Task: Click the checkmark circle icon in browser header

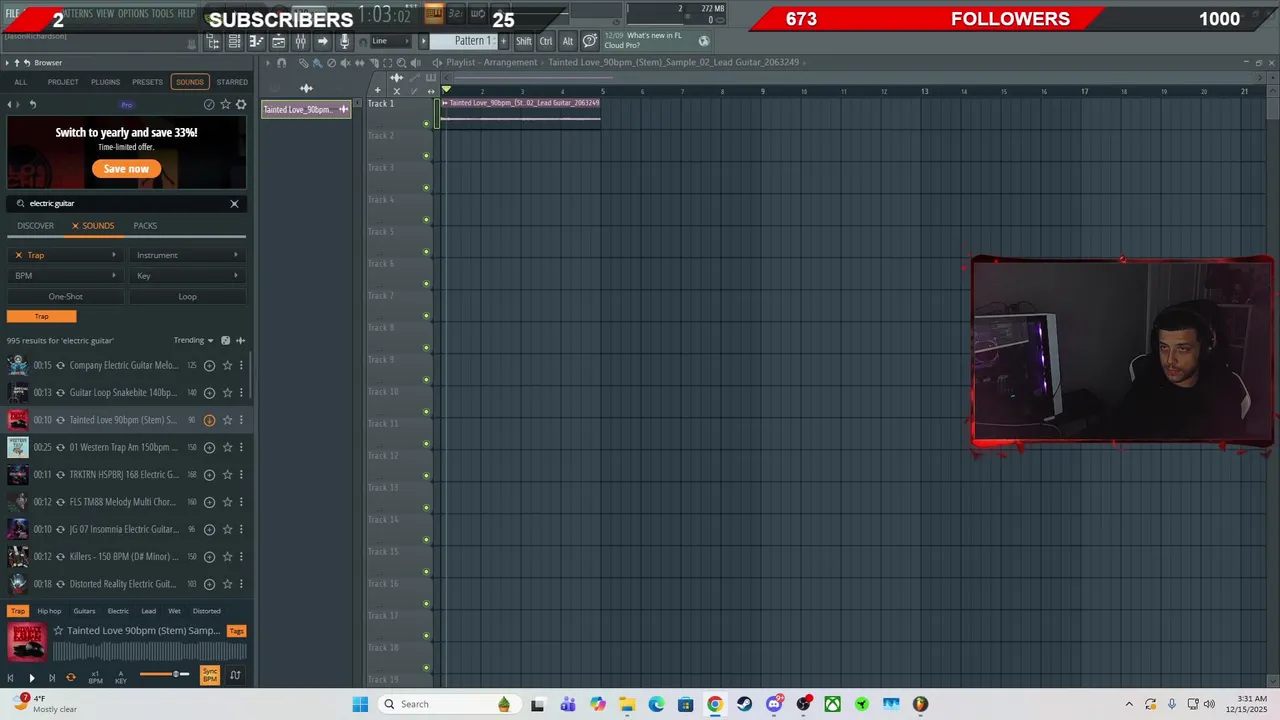Action: coord(209,104)
